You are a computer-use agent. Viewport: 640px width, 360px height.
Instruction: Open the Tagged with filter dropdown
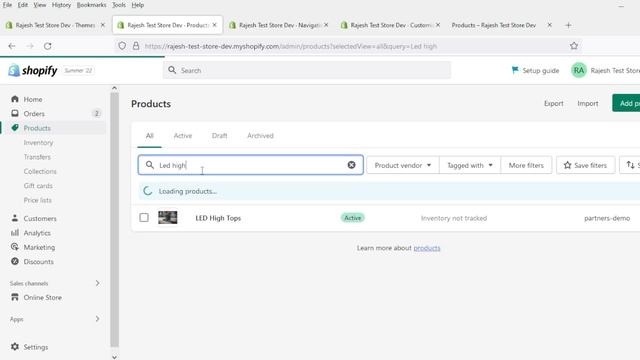pos(470,165)
